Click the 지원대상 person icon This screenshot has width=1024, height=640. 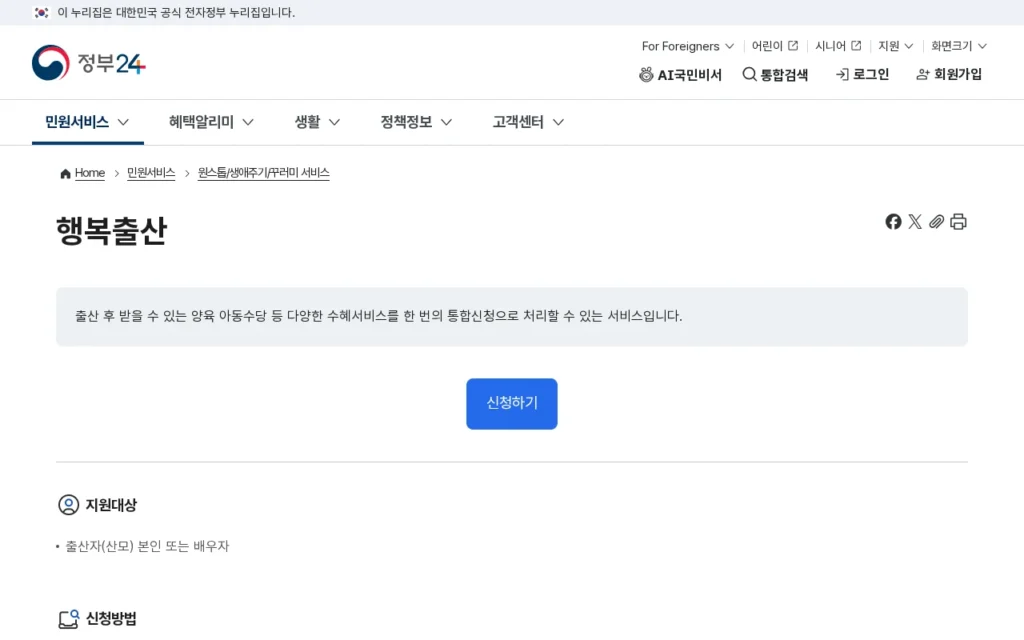(69, 505)
